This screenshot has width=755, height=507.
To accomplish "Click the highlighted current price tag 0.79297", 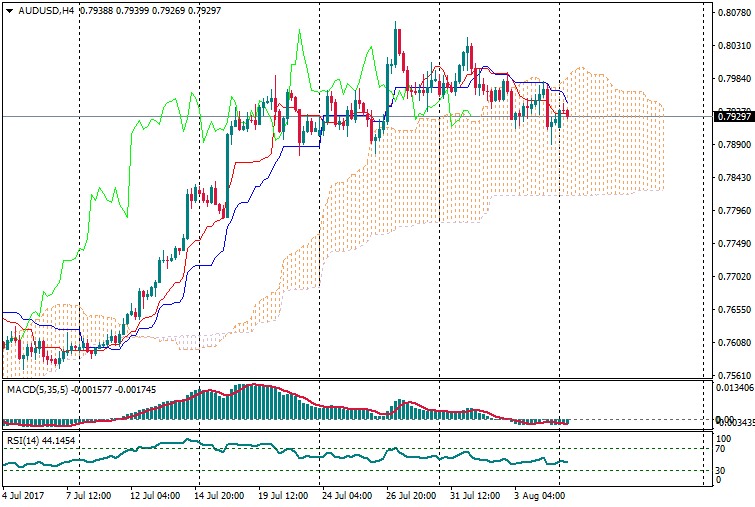I will coord(733,117).
